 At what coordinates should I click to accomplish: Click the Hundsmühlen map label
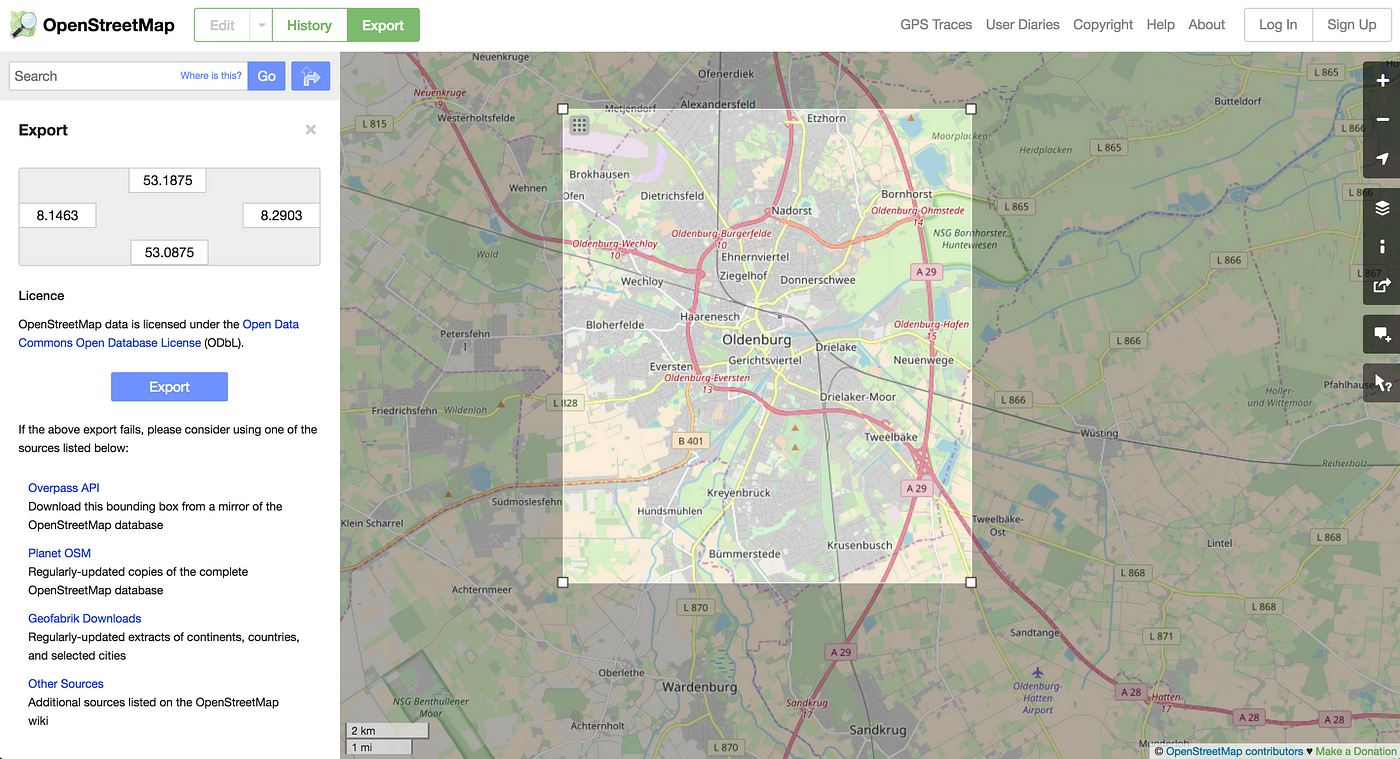[x=669, y=511]
